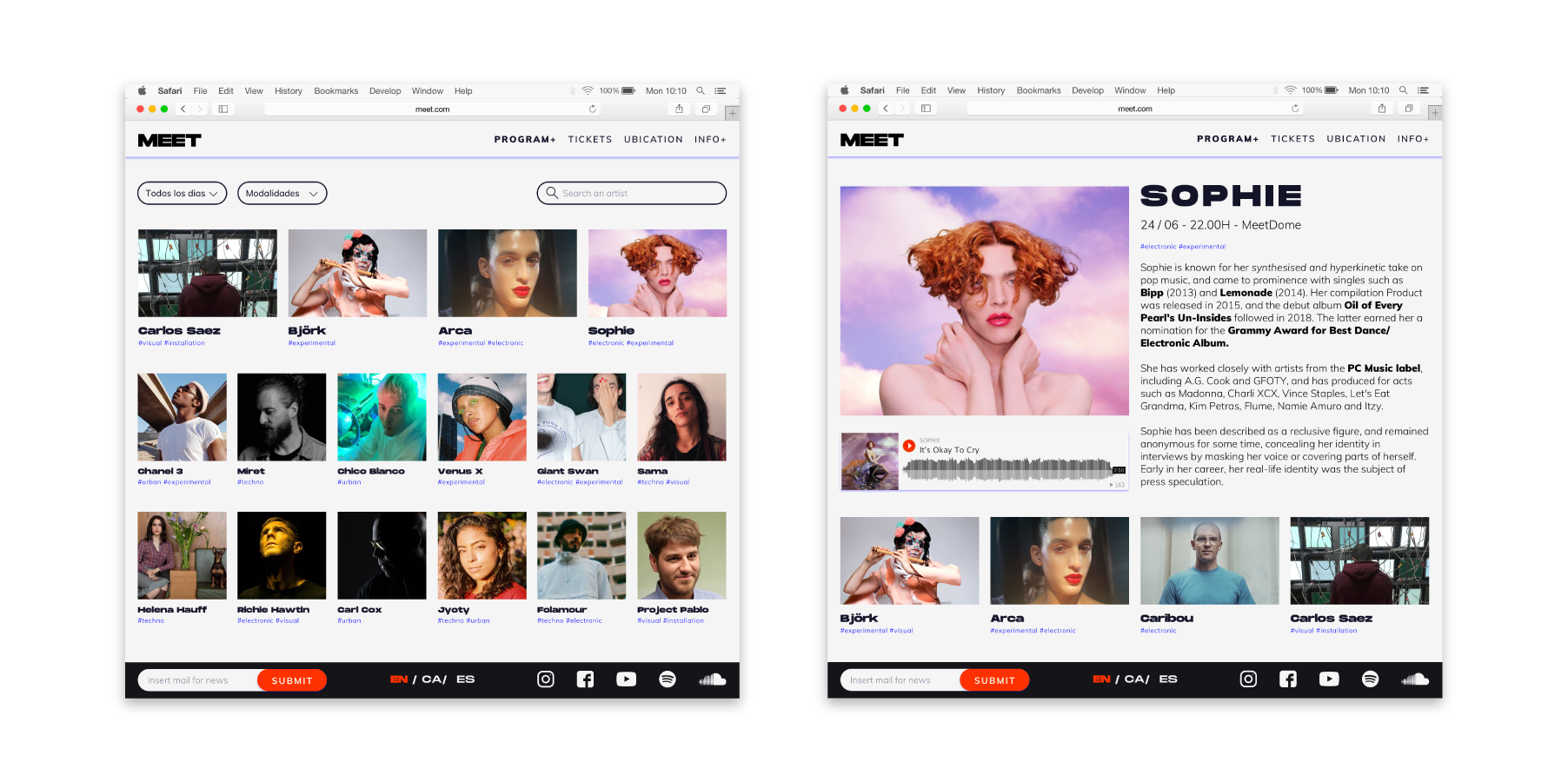Open the Björk artist photo in left window
The height and width of the screenshot is (782, 1568).
point(357,273)
